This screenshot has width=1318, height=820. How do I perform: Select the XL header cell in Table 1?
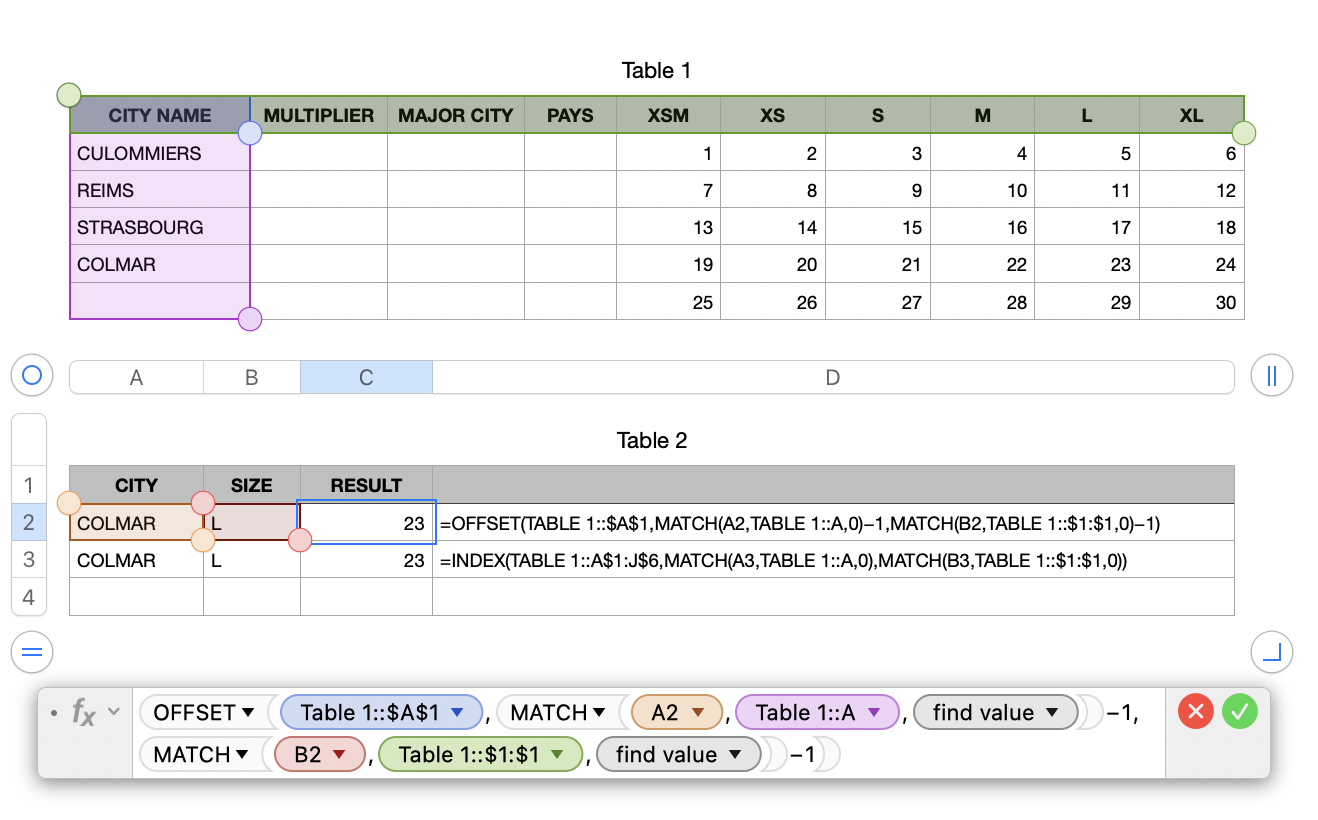pos(1191,115)
